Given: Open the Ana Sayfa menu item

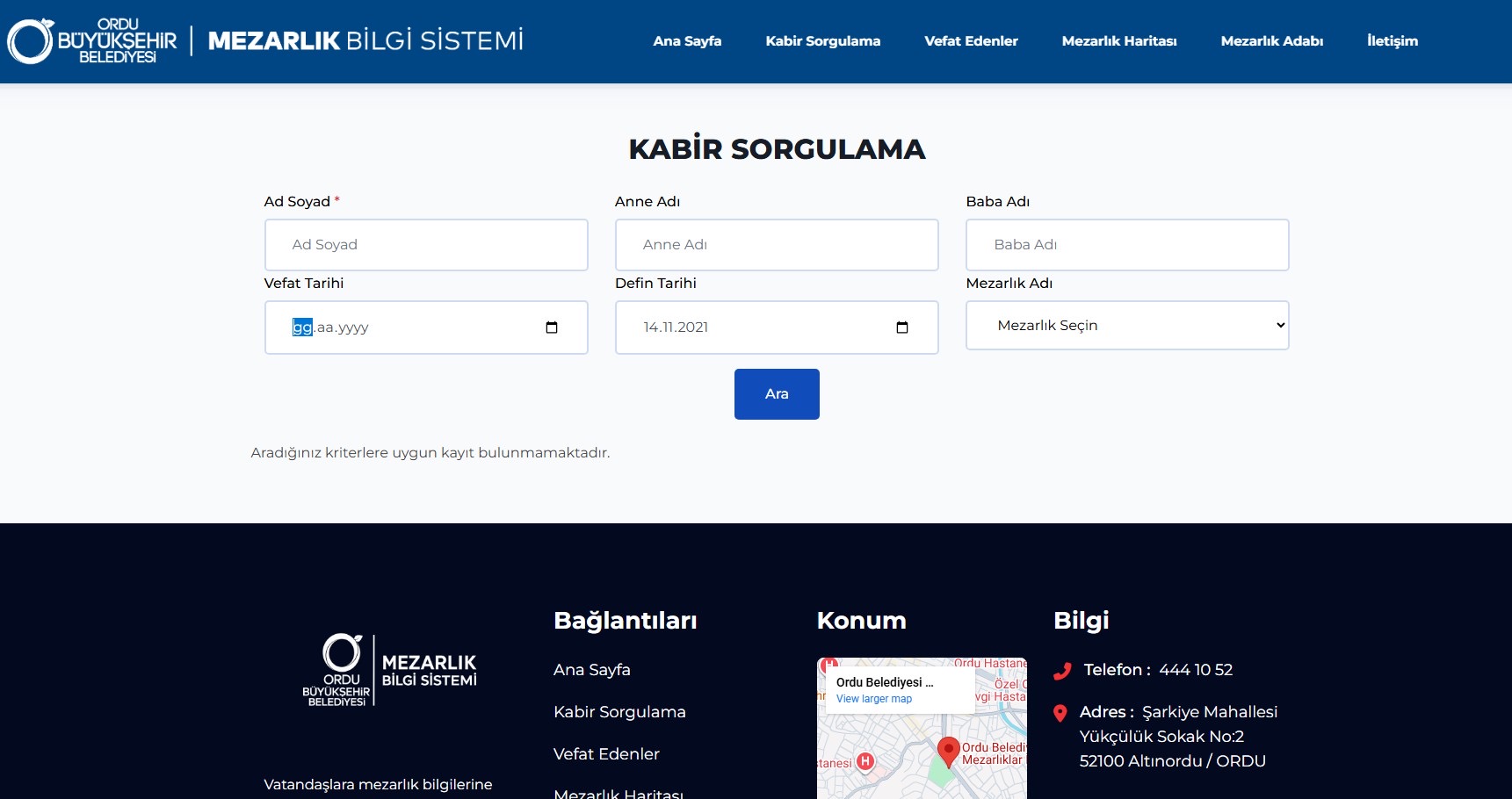Looking at the screenshot, I should coord(687,41).
